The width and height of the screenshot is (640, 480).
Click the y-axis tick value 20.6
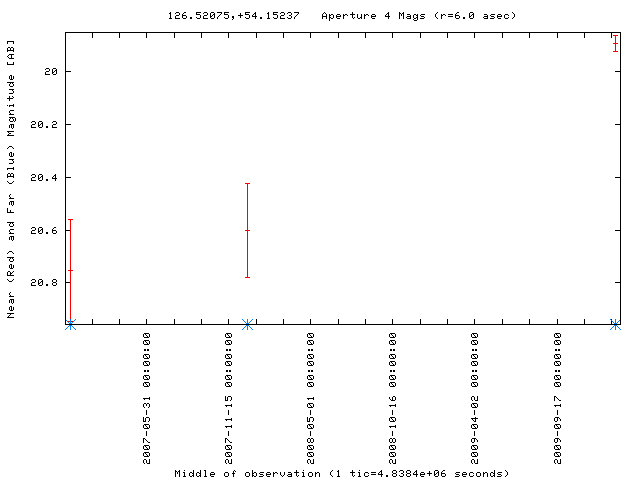click(44, 231)
